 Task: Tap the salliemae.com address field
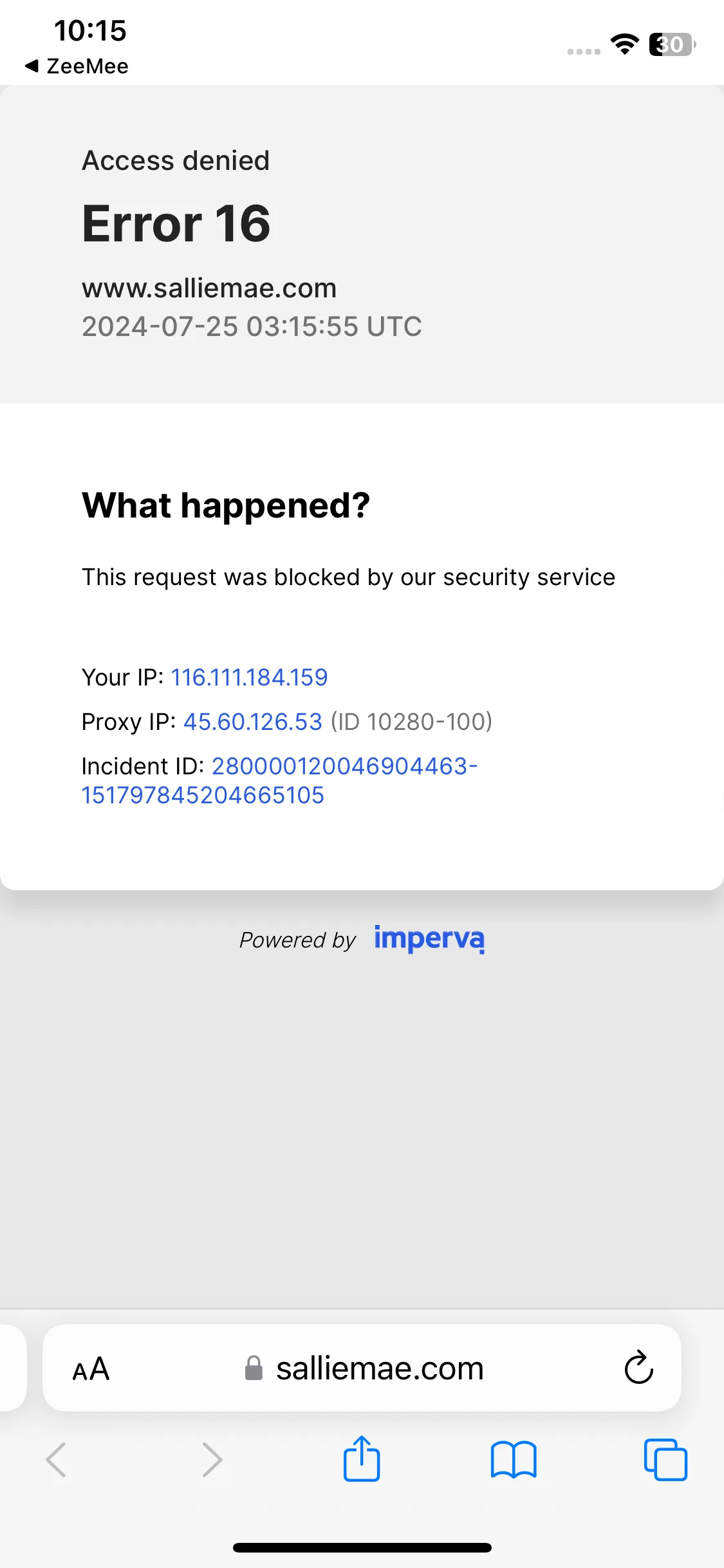[x=362, y=1368]
